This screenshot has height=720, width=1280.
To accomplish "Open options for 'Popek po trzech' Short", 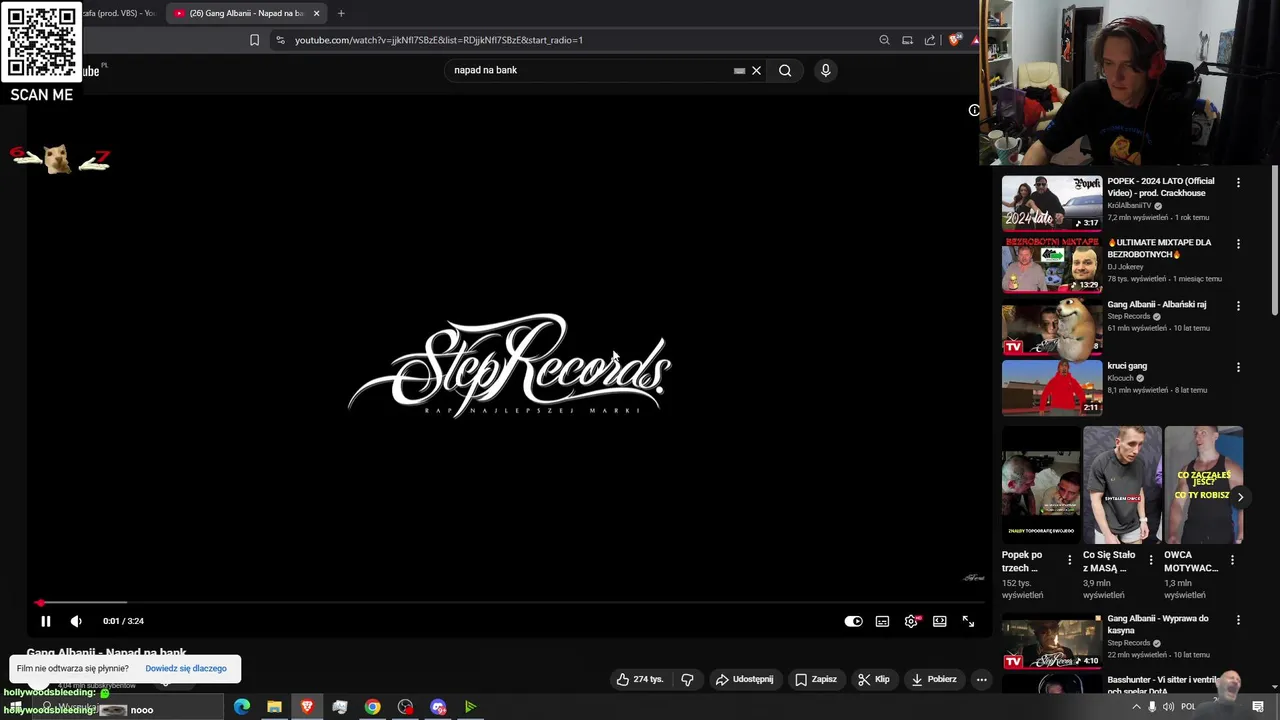I will pyautogui.click(x=1070, y=560).
